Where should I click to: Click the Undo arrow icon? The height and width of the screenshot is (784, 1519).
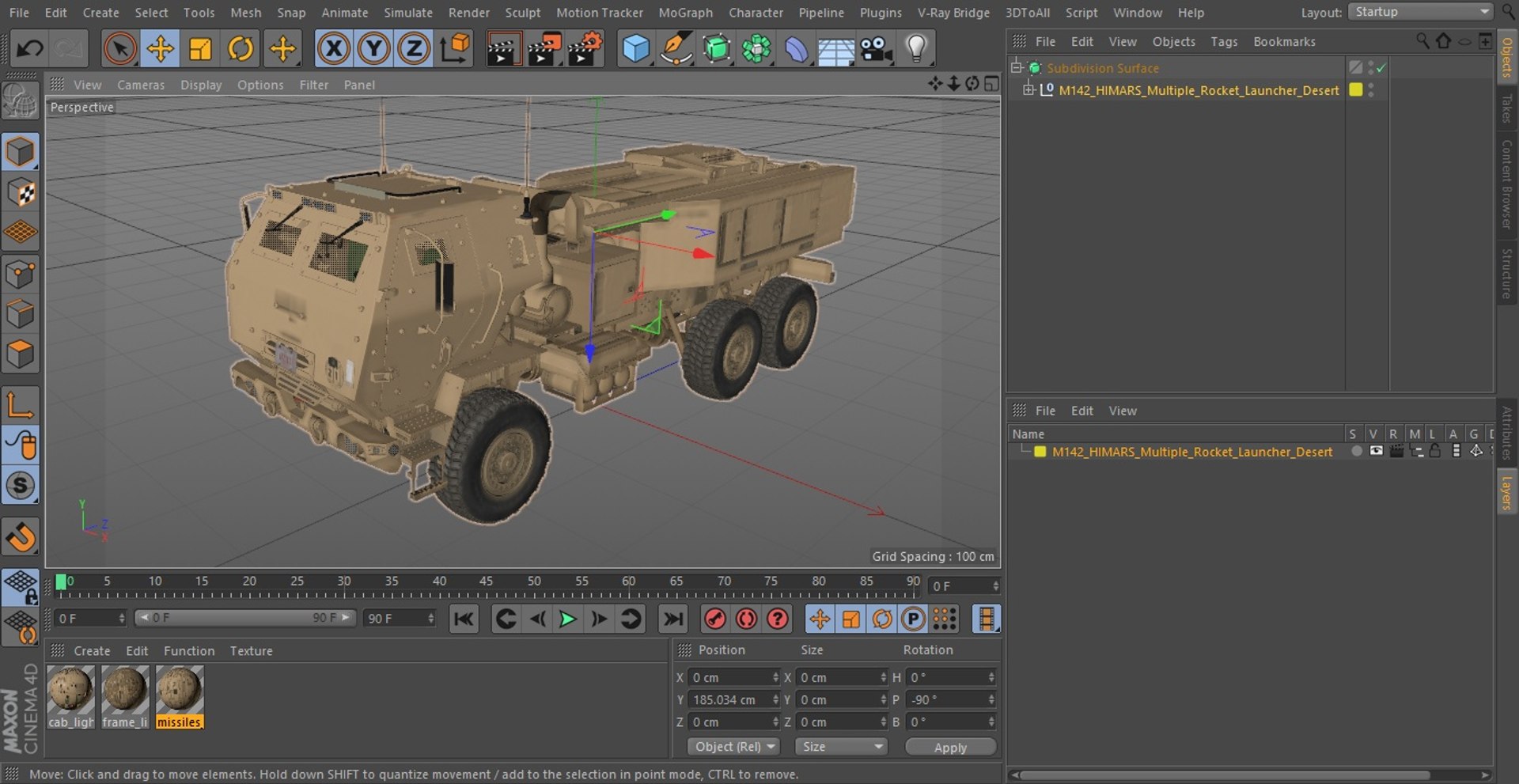pyautogui.click(x=30, y=49)
